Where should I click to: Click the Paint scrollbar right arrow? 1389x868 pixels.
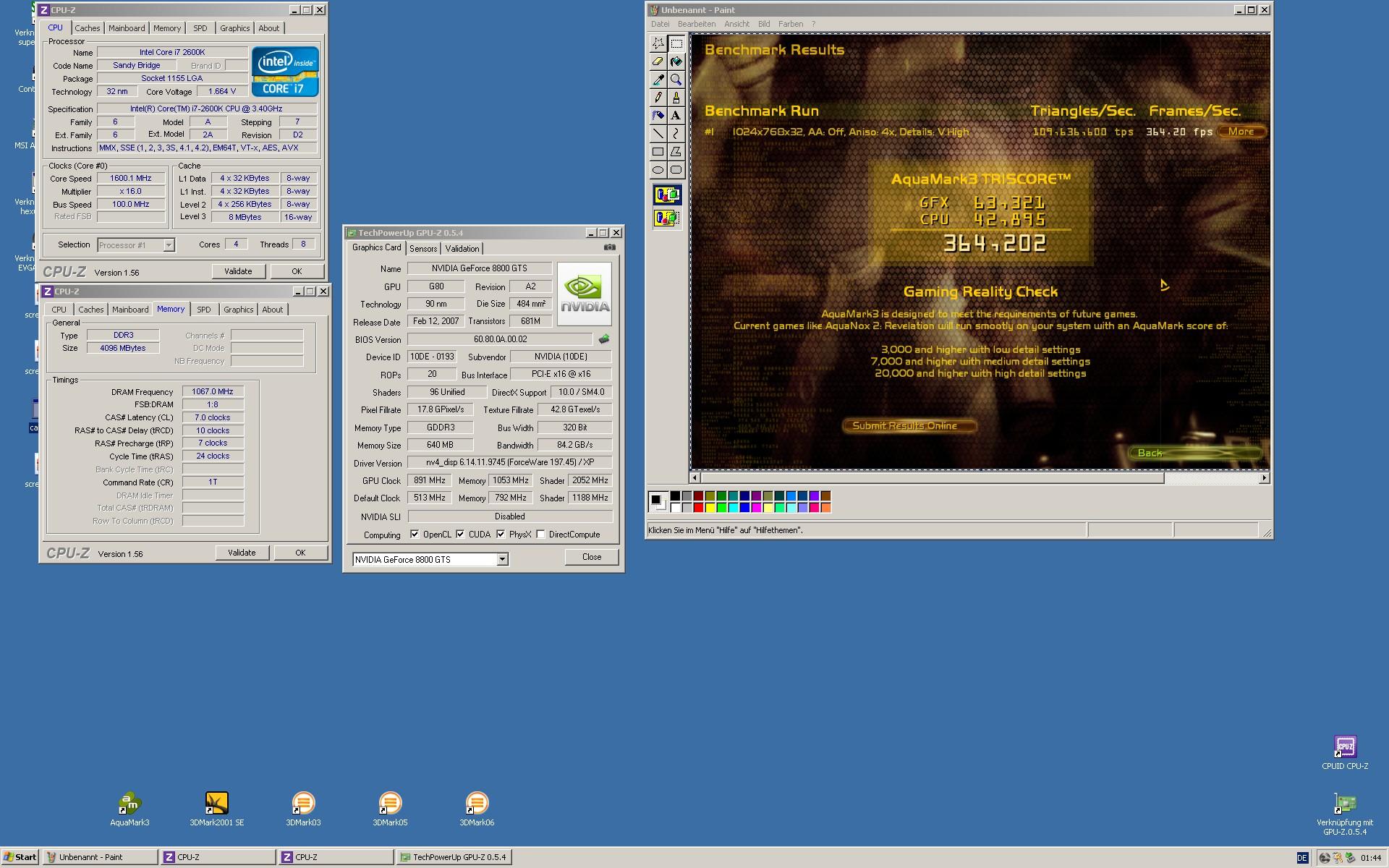point(1264,478)
